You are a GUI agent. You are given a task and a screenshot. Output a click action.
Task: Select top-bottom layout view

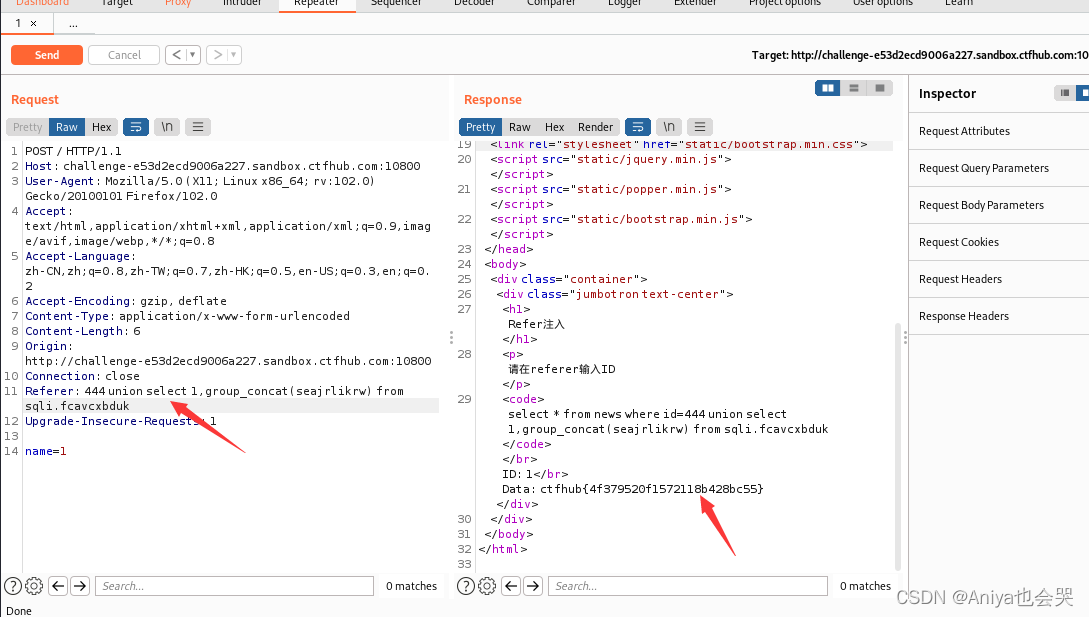(854, 88)
